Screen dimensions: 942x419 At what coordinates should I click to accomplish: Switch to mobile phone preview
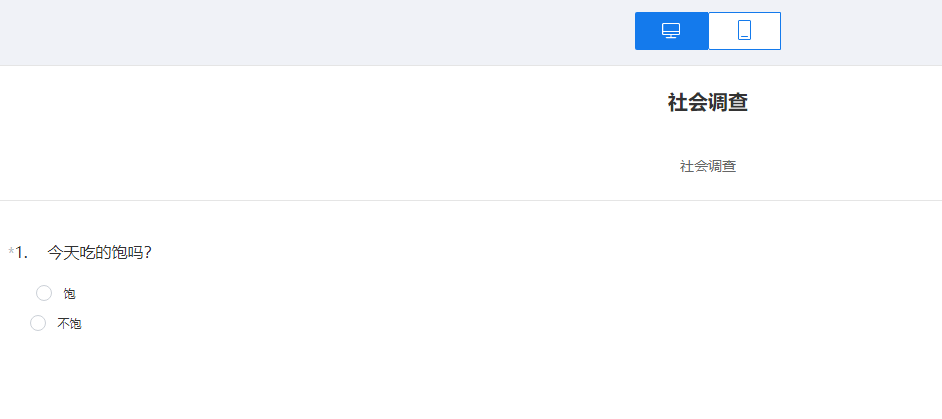pyautogui.click(x=744, y=31)
